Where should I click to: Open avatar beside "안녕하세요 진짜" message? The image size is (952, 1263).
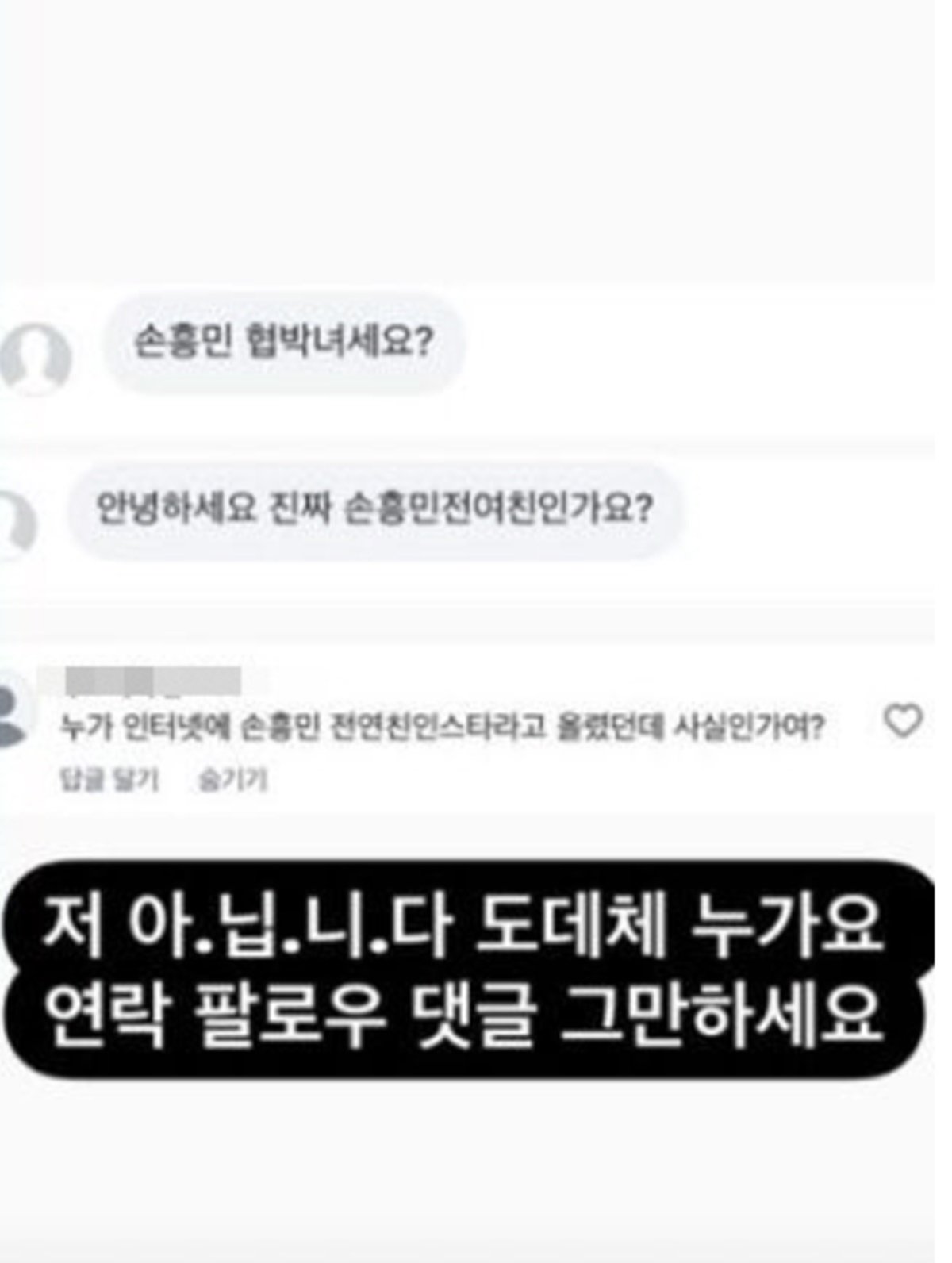[16, 526]
